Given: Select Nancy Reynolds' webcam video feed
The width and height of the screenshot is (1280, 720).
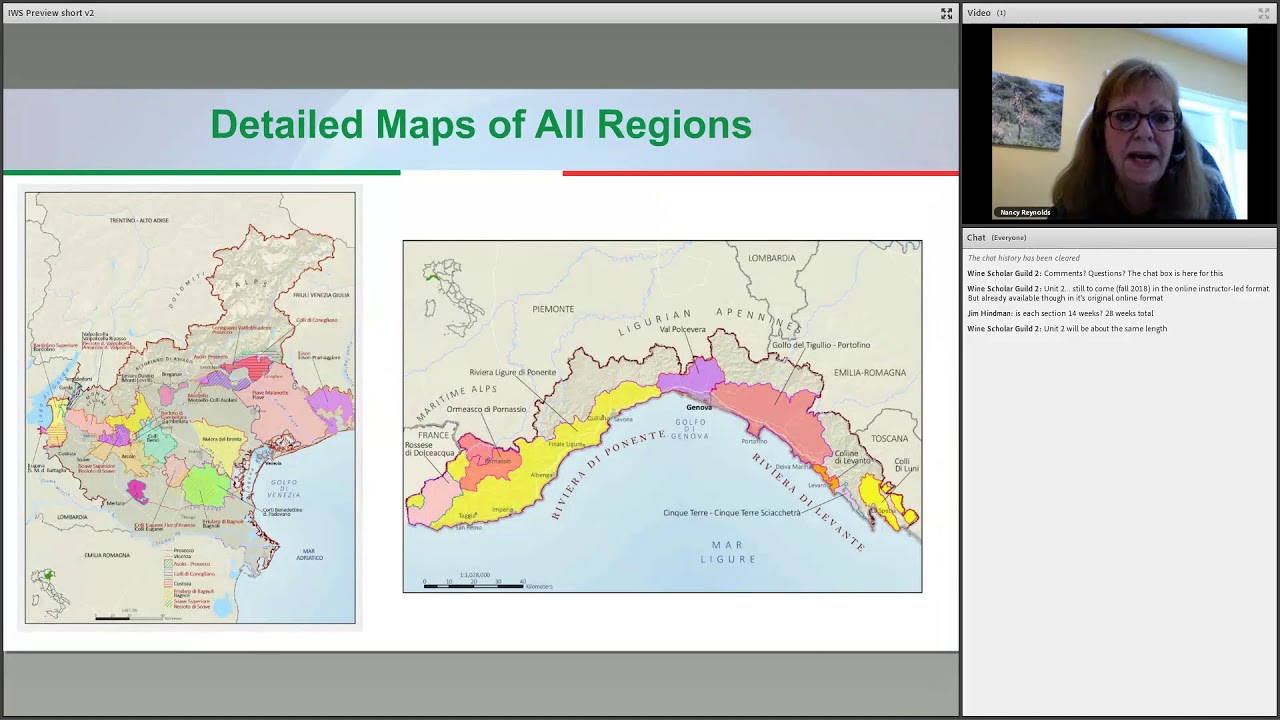Looking at the screenshot, I should click(1119, 122).
